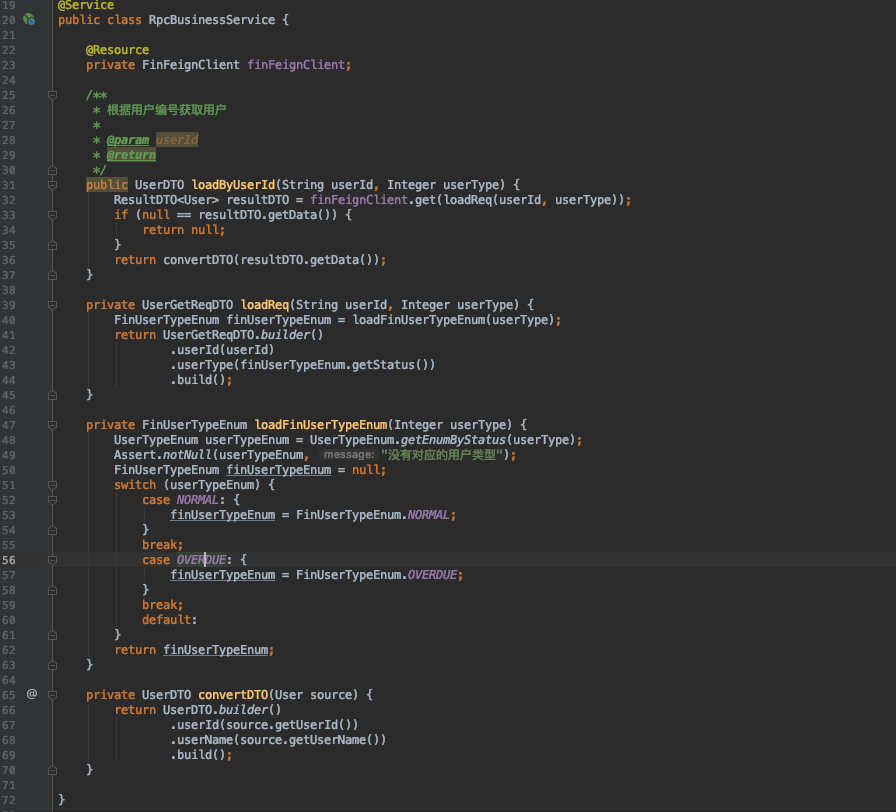Image resolution: width=896 pixels, height=812 pixels.
Task: Click the @param tag in the Javadoc
Action: click(x=128, y=140)
